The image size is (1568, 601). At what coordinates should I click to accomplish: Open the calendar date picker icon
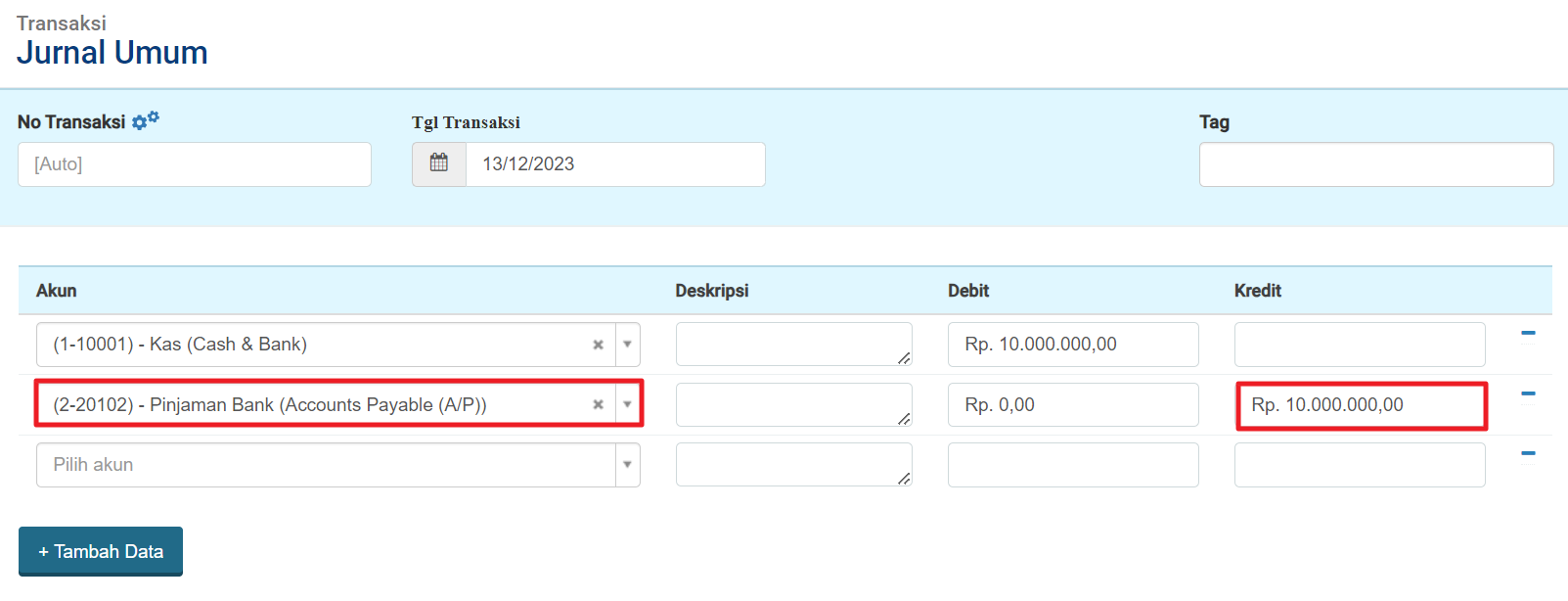439,163
